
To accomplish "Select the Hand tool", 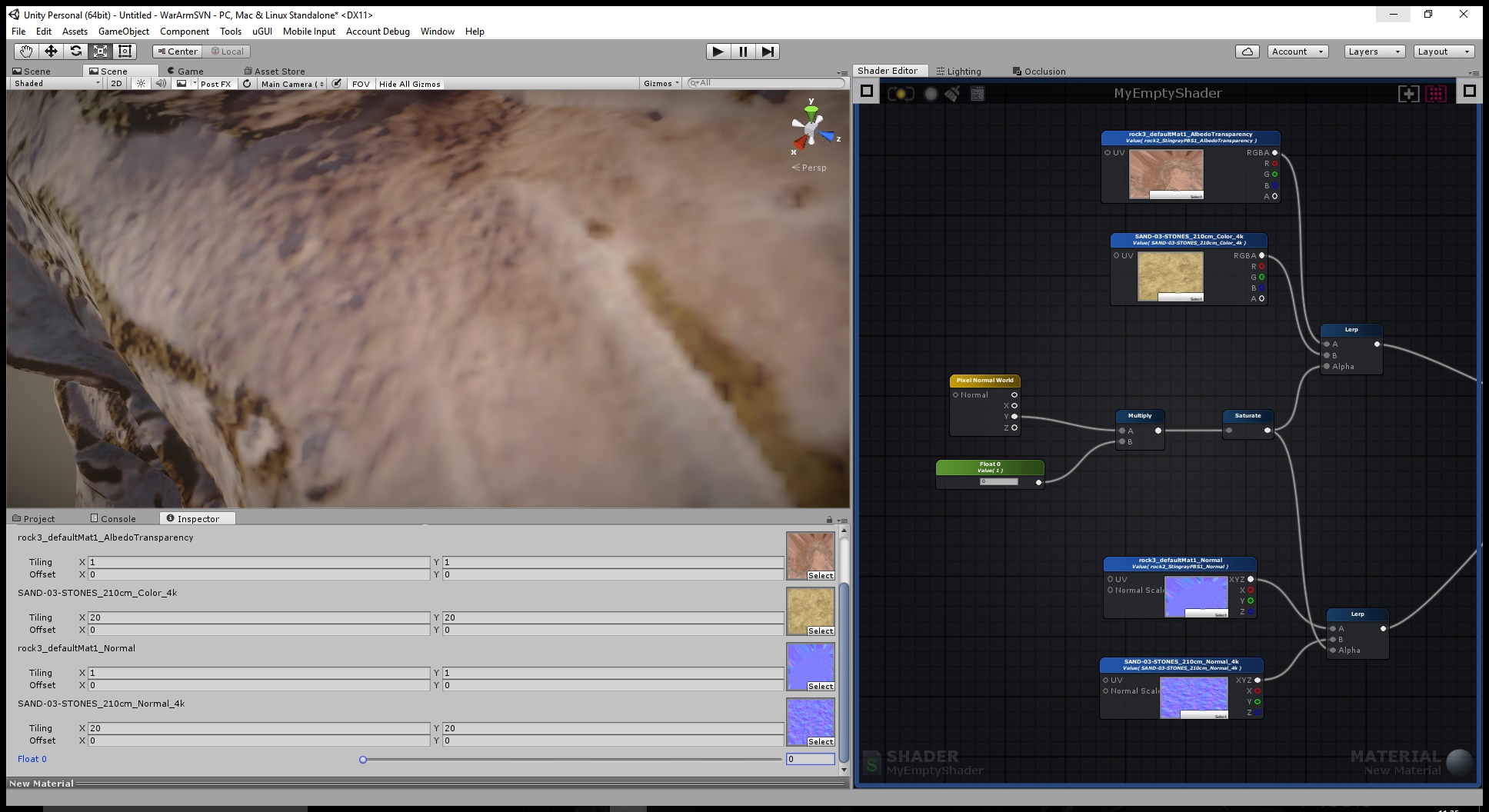I will tap(26, 52).
